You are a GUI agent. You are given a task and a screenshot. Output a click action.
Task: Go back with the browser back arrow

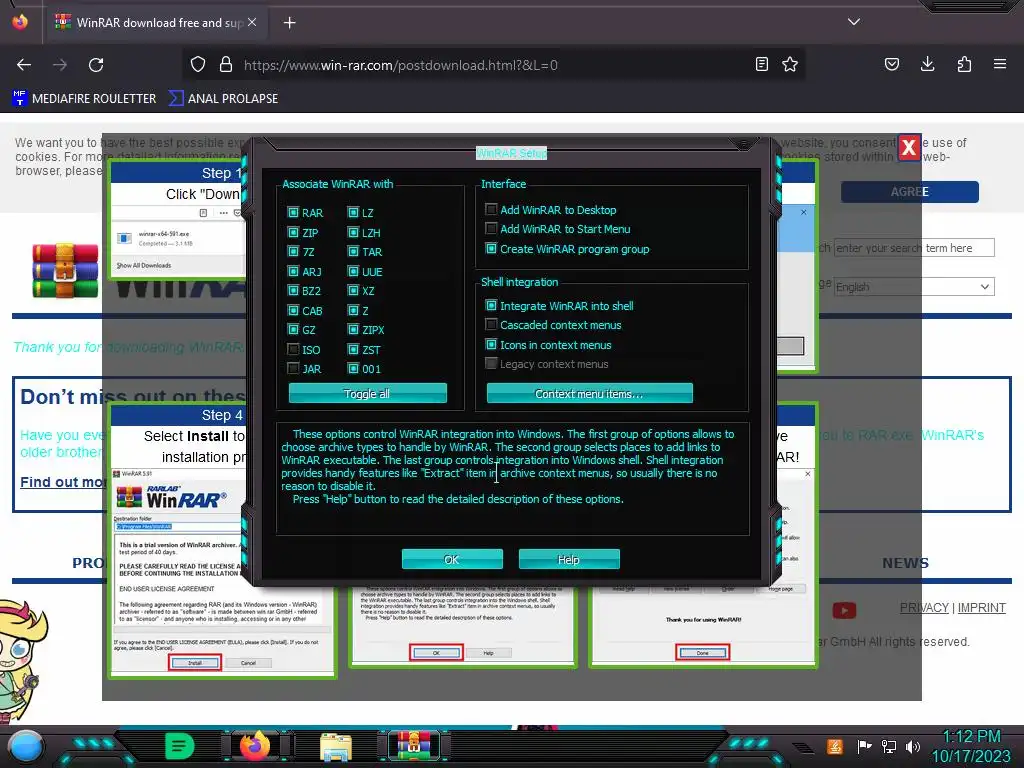[x=24, y=65]
